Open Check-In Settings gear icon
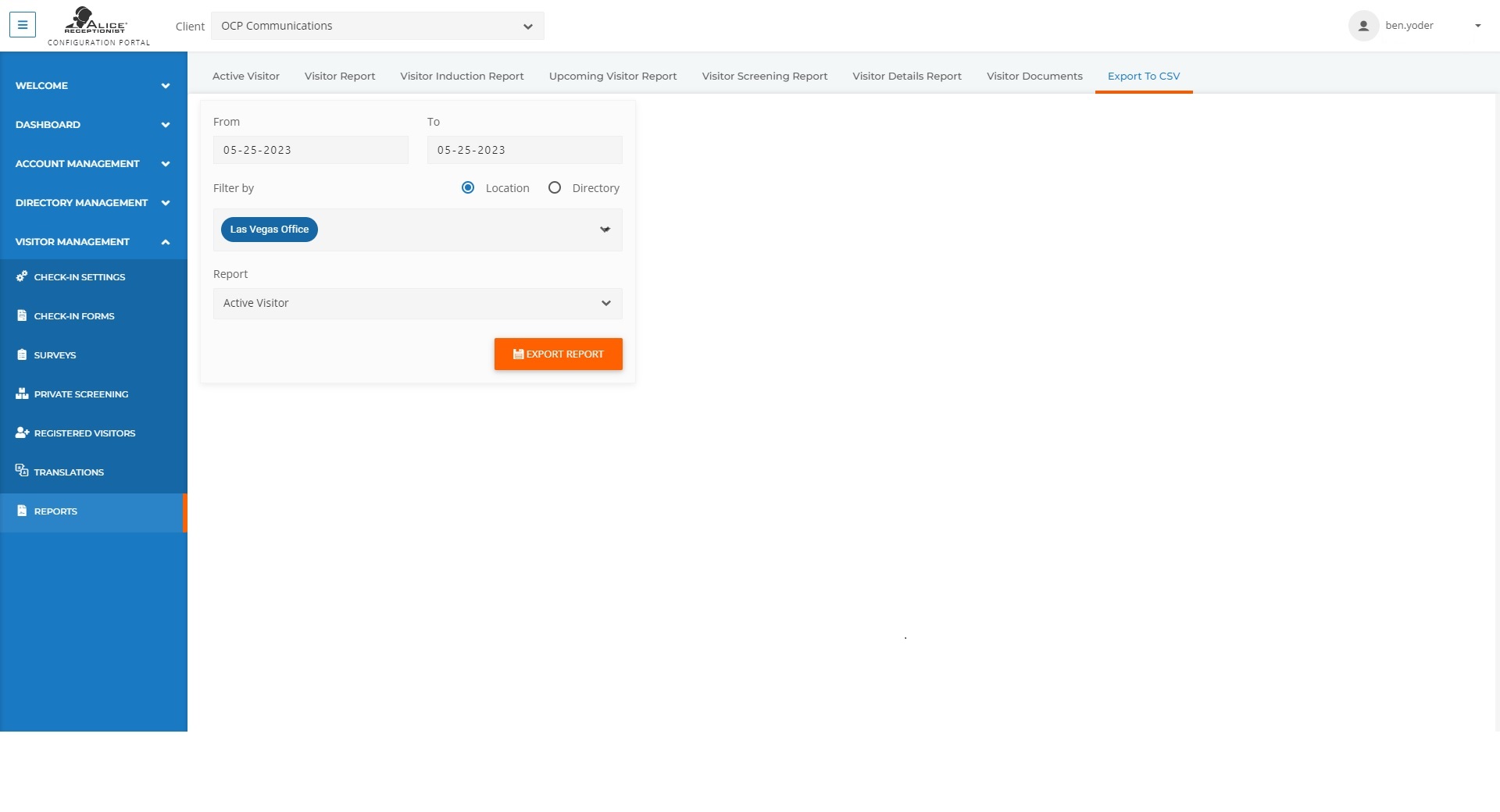The image size is (1500, 812). coord(22,276)
